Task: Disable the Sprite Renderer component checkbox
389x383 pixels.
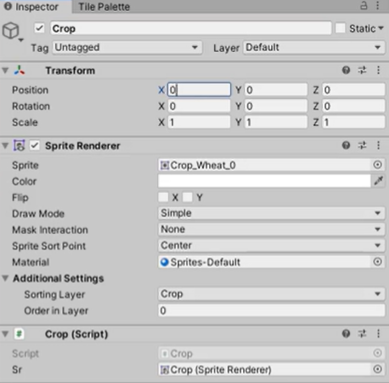Action: [35, 145]
